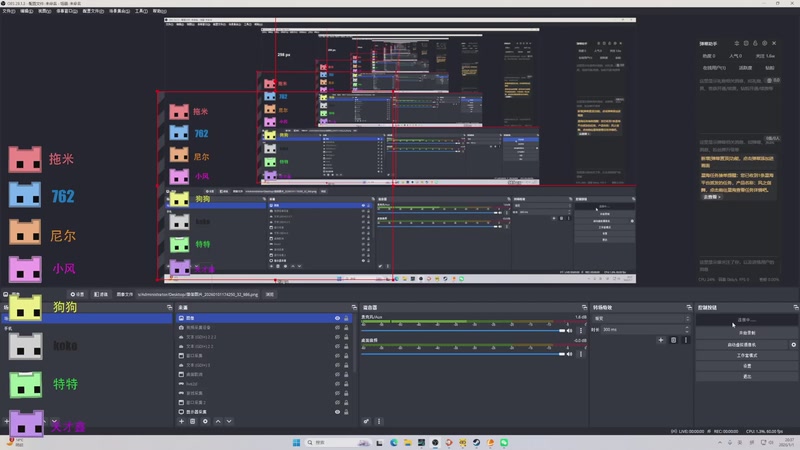The image size is (800, 450).
Task: Add a new source with the plus icon
Action: (181, 421)
